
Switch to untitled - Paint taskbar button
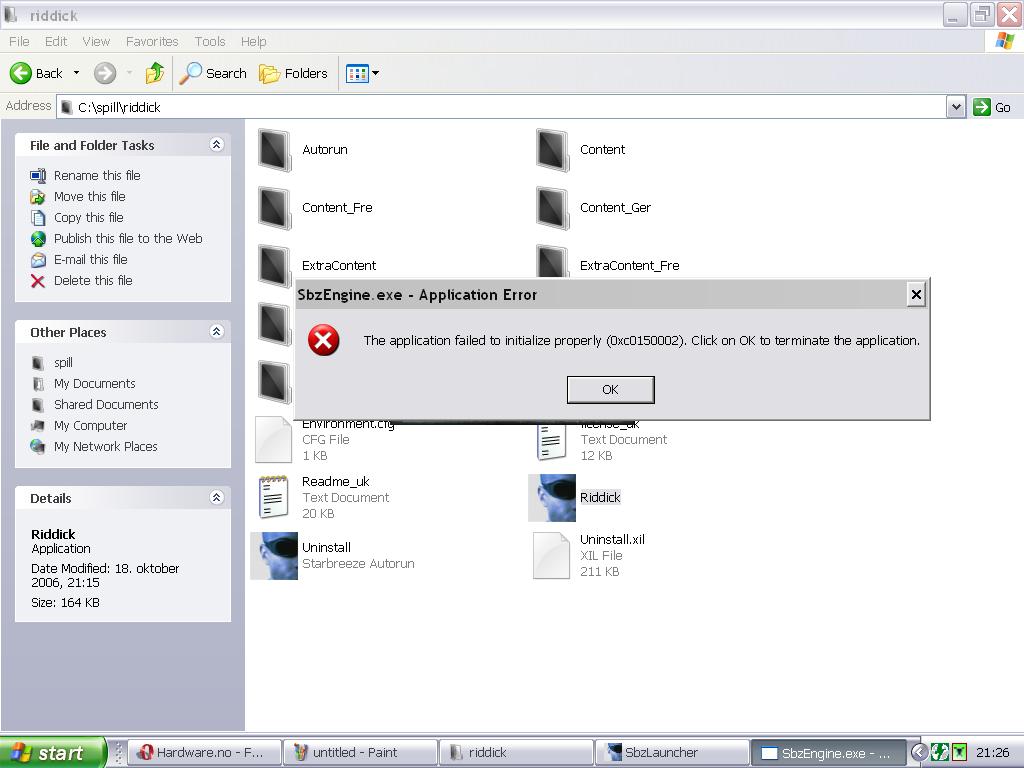pyautogui.click(x=360, y=752)
